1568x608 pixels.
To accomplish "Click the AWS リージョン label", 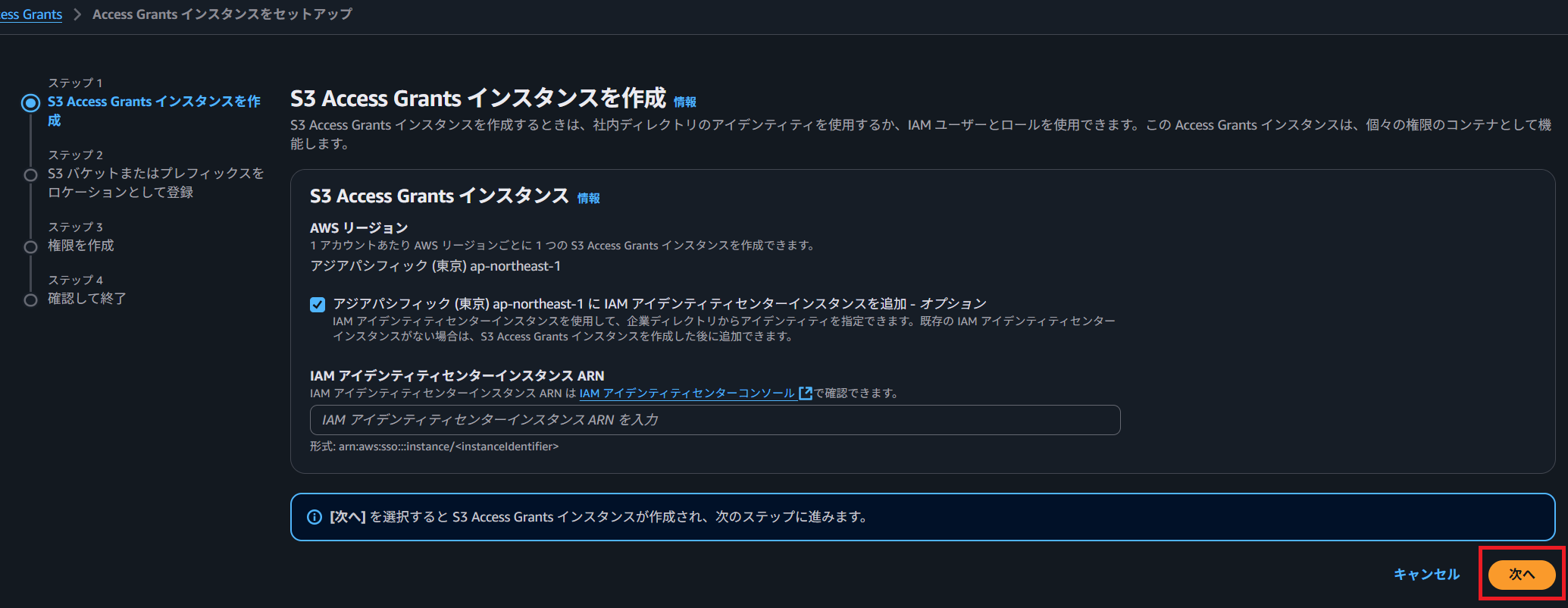I will pos(359,227).
